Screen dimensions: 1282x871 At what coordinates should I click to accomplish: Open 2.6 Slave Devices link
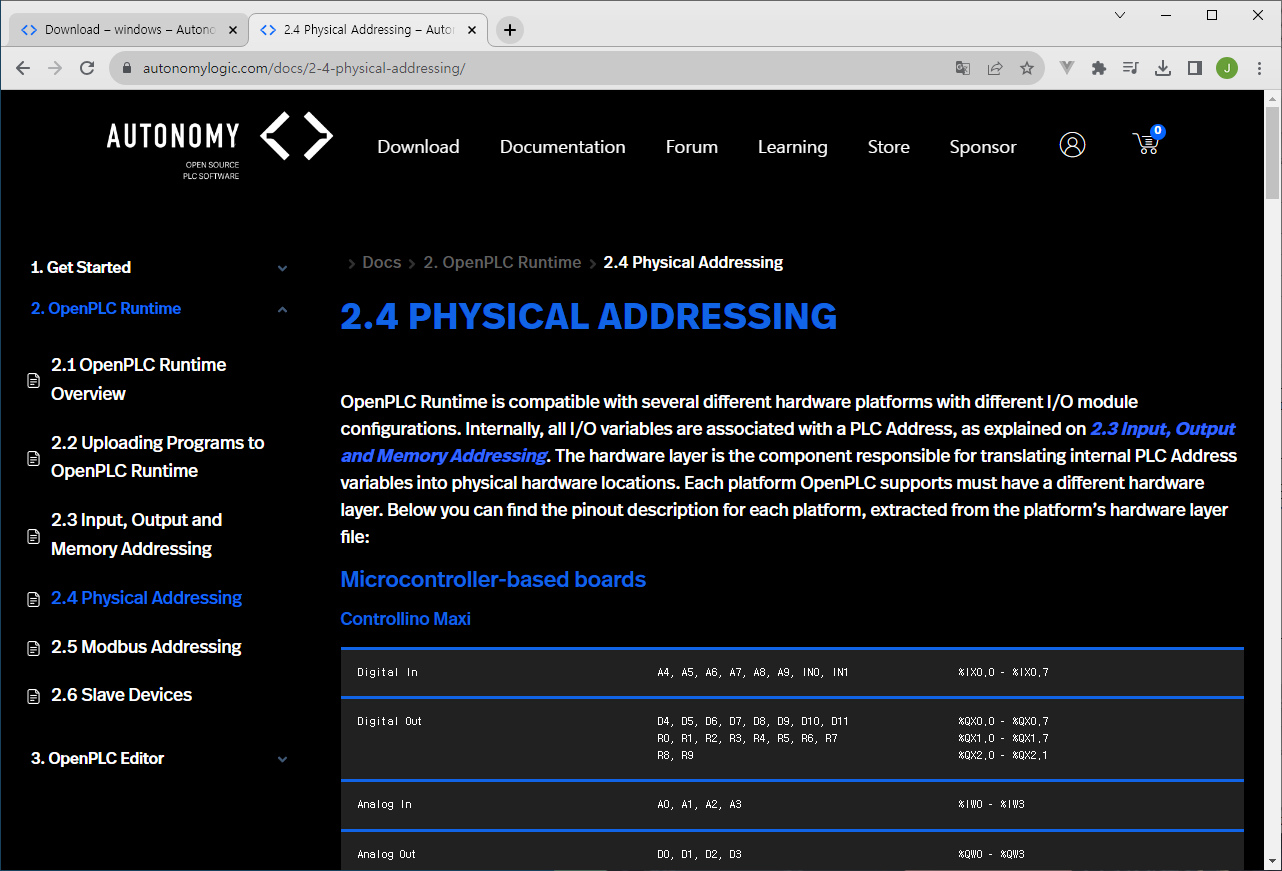[122, 695]
